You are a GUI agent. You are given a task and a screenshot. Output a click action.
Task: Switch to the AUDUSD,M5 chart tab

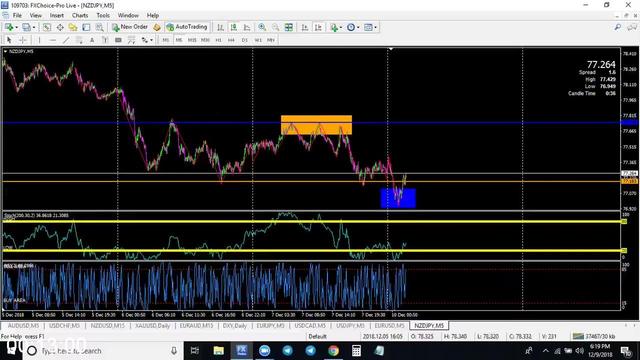[x=23, y=326]
